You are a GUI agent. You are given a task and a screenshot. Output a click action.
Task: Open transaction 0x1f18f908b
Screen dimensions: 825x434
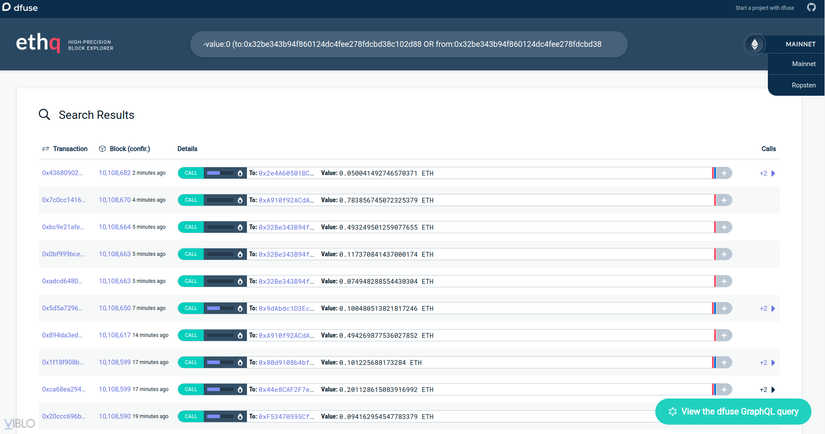click(x=63, y=362)
